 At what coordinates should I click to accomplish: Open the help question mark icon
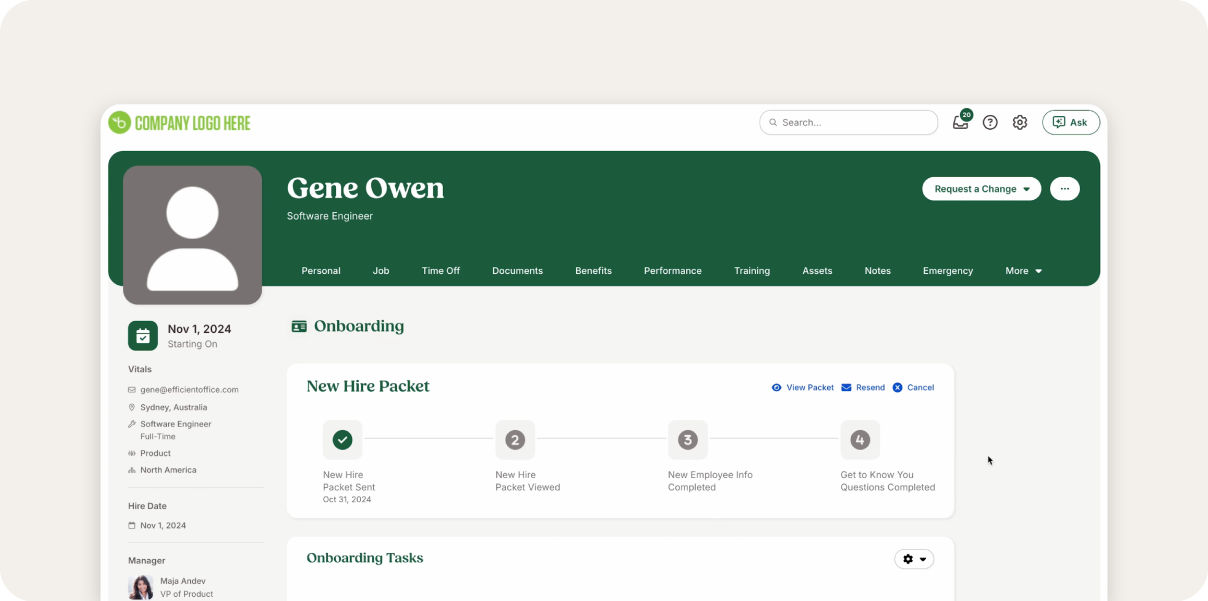[990, 122]
